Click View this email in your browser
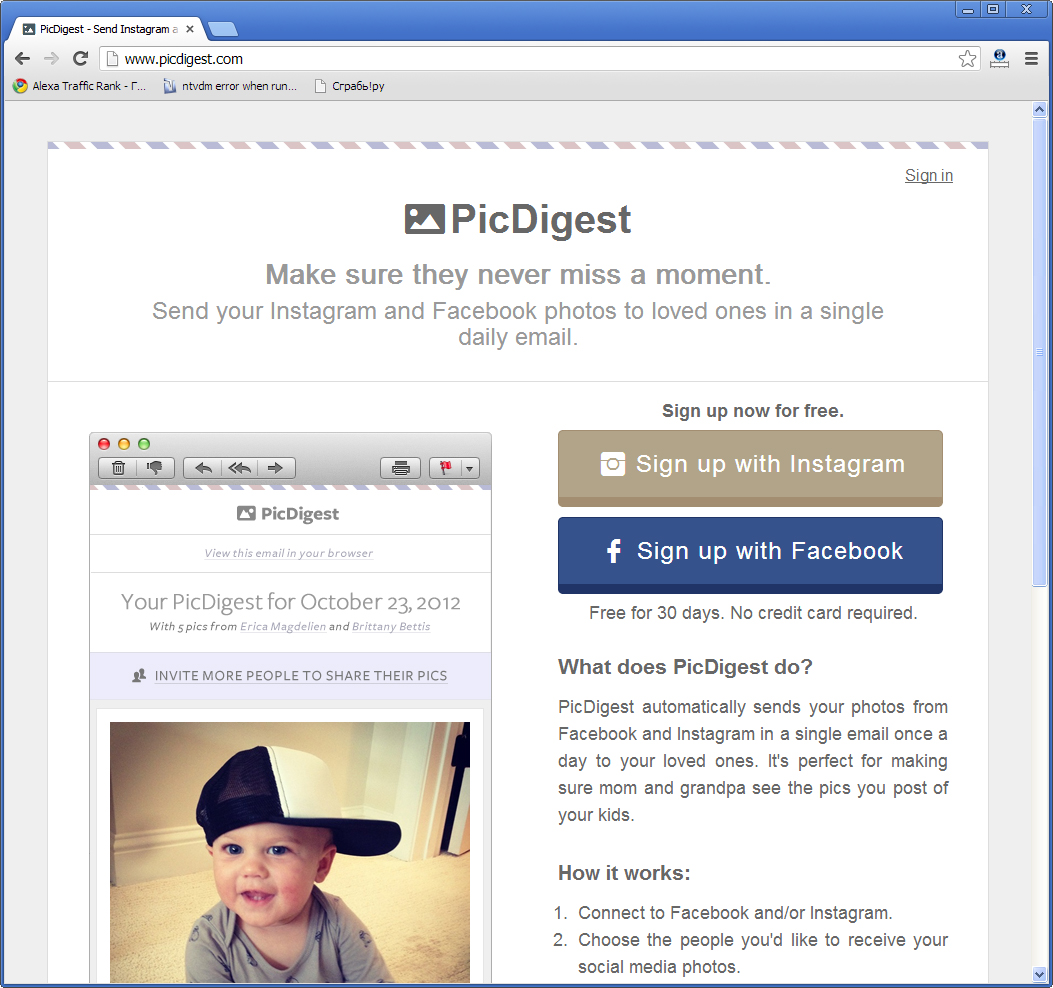The image size is (1053, 988). click(x=289, y=553)
